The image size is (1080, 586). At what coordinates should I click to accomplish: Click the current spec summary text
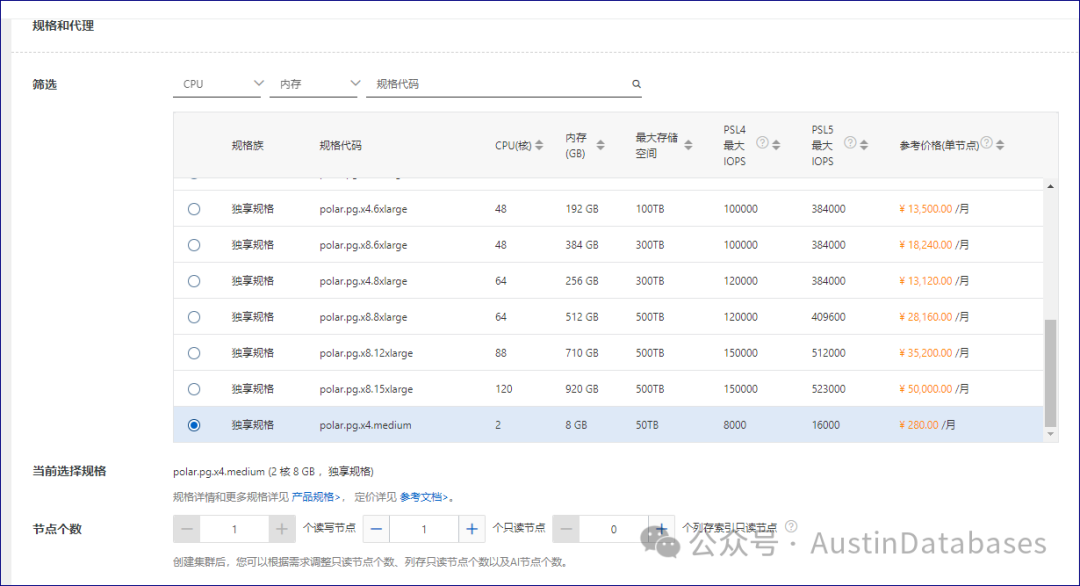point(273,472)
